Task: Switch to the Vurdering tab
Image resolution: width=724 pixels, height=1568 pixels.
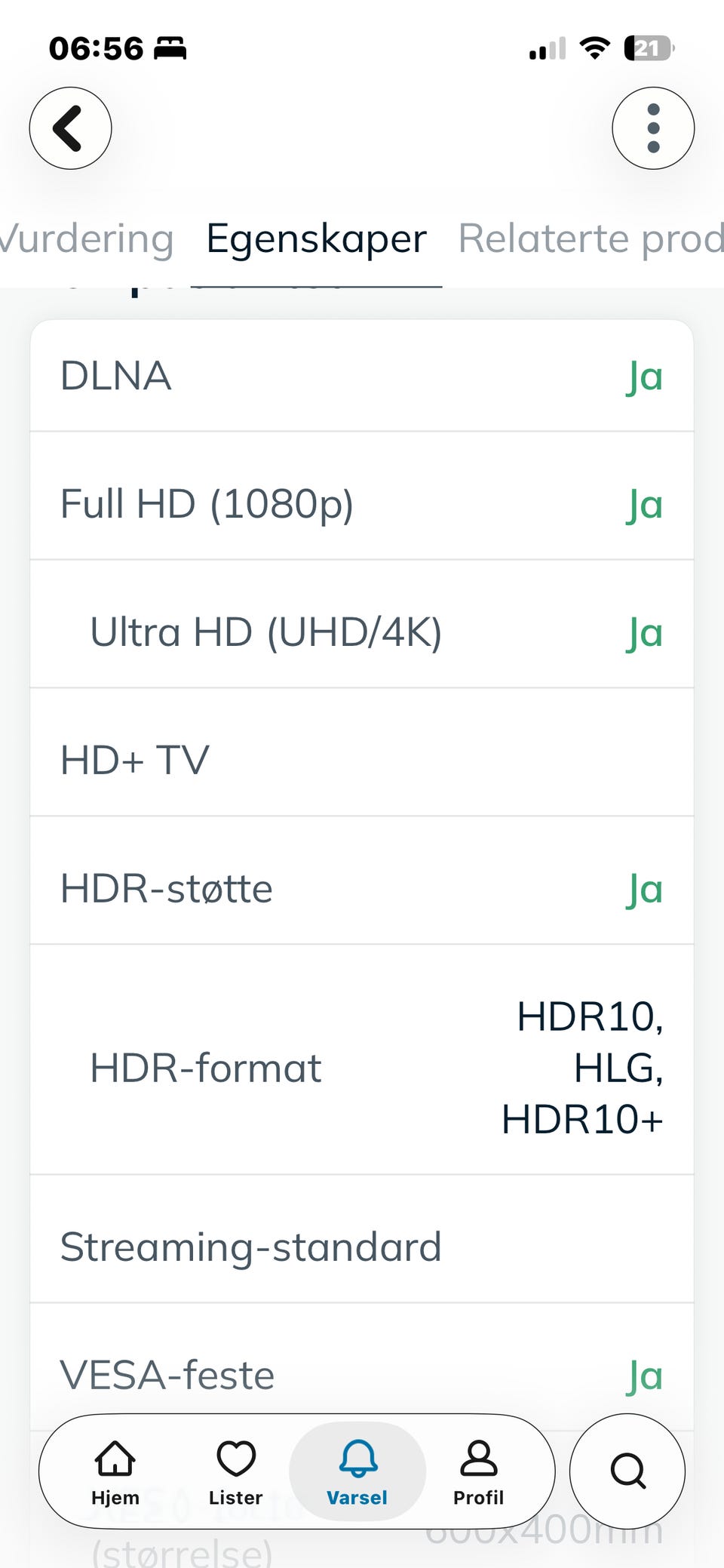Action: [x=87, y=239]
